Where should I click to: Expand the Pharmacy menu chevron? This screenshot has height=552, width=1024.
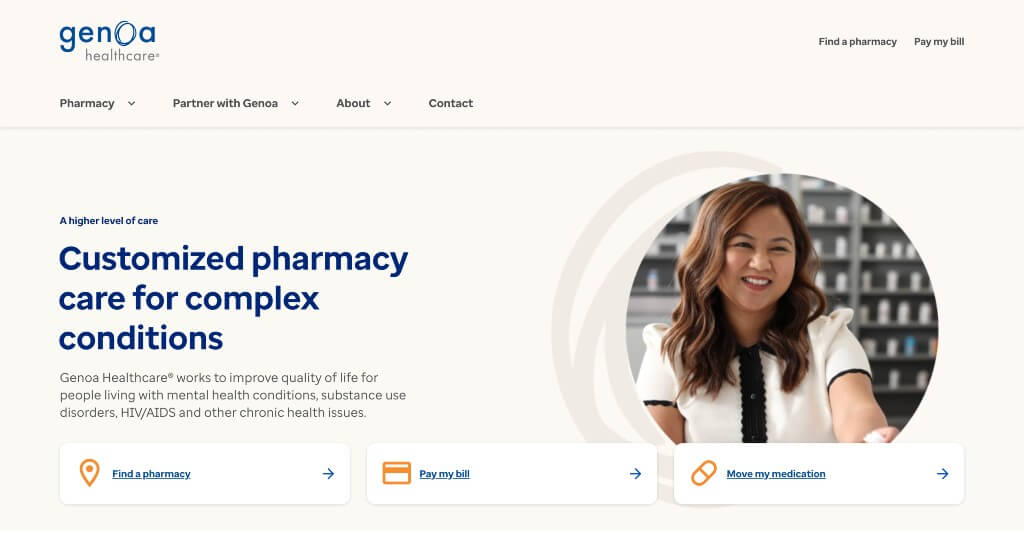131,103
